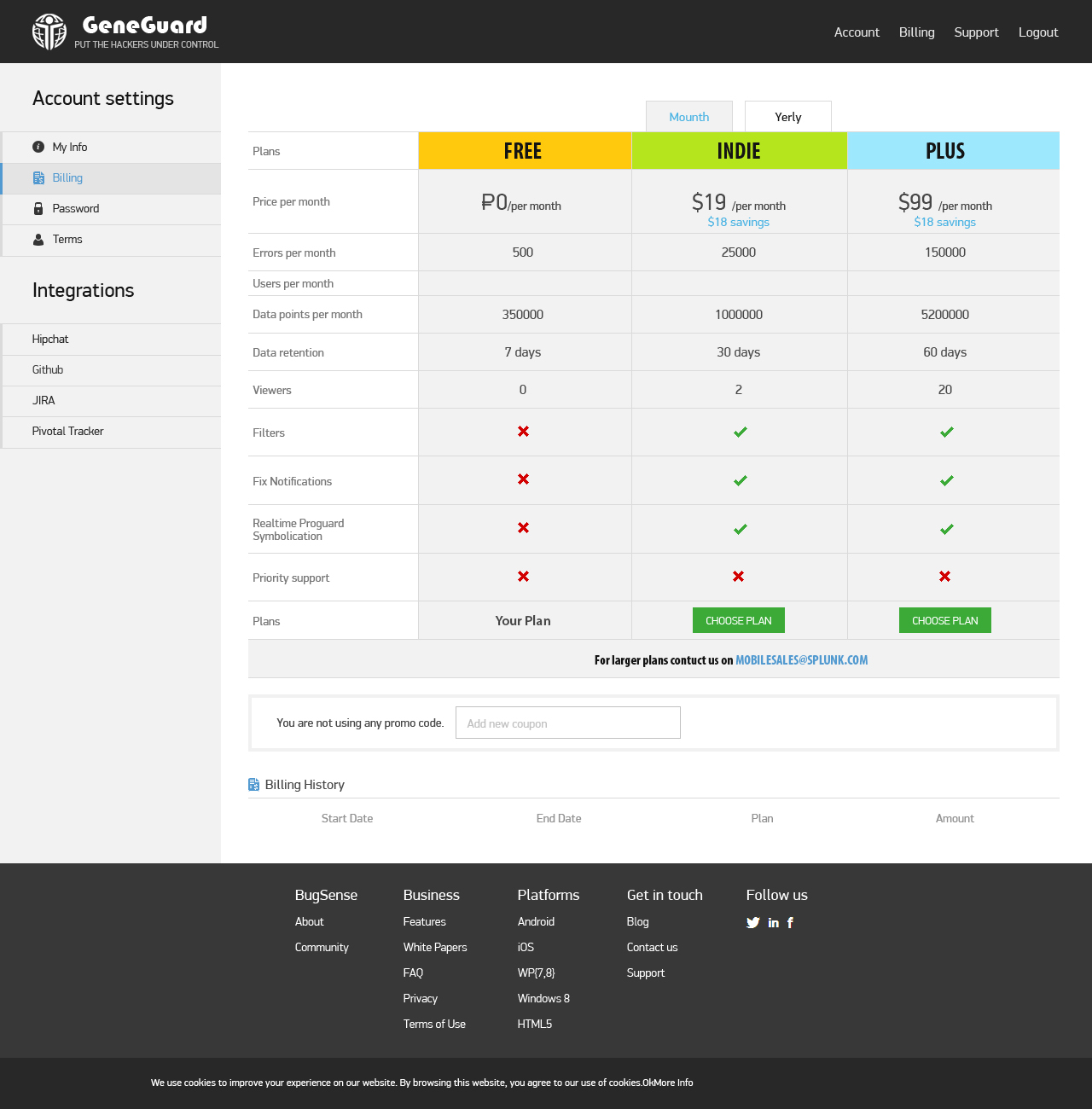Open the footer Support link

pos(645,973)
